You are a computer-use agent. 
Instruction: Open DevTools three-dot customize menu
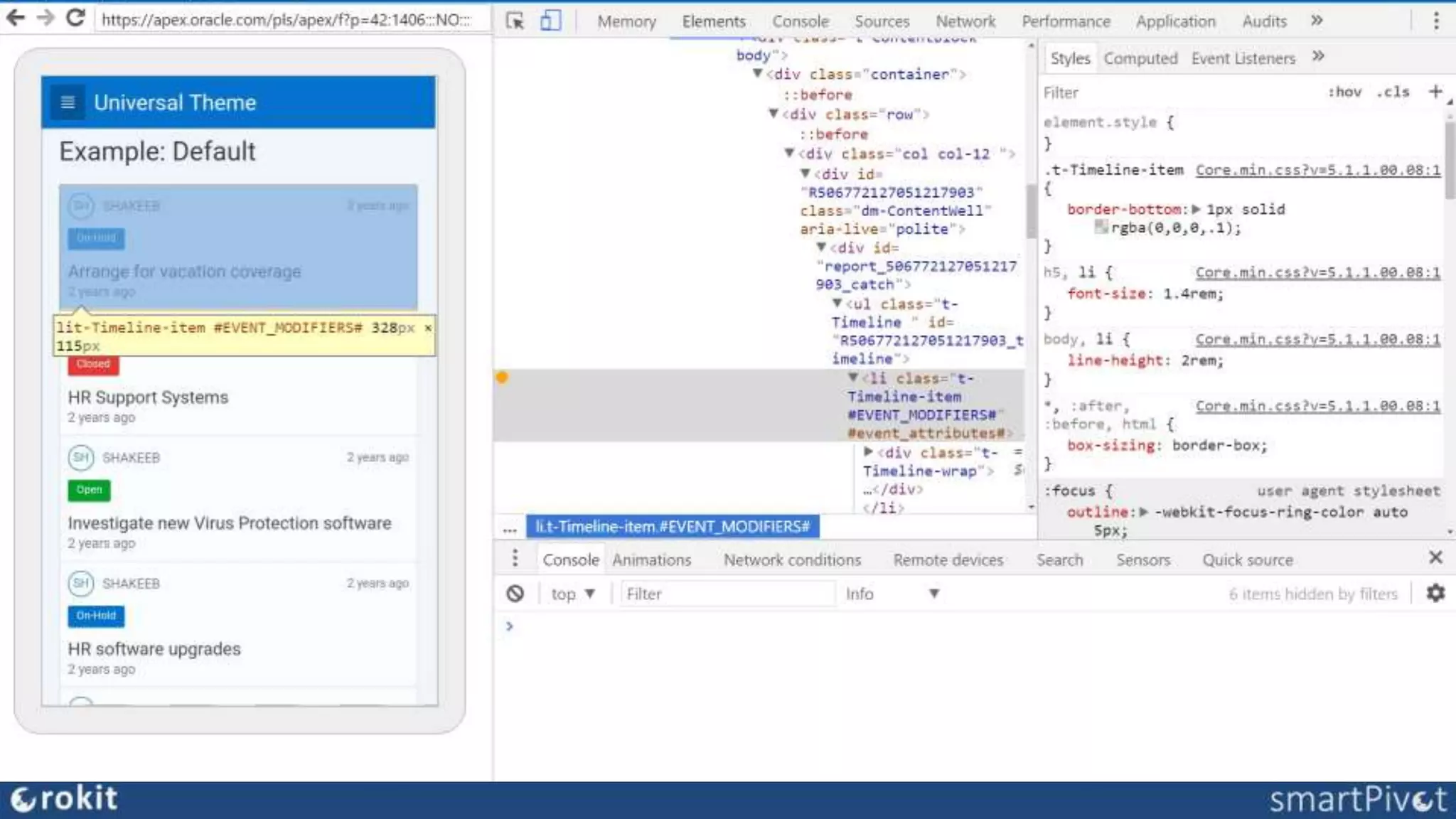pos(1435,21)
